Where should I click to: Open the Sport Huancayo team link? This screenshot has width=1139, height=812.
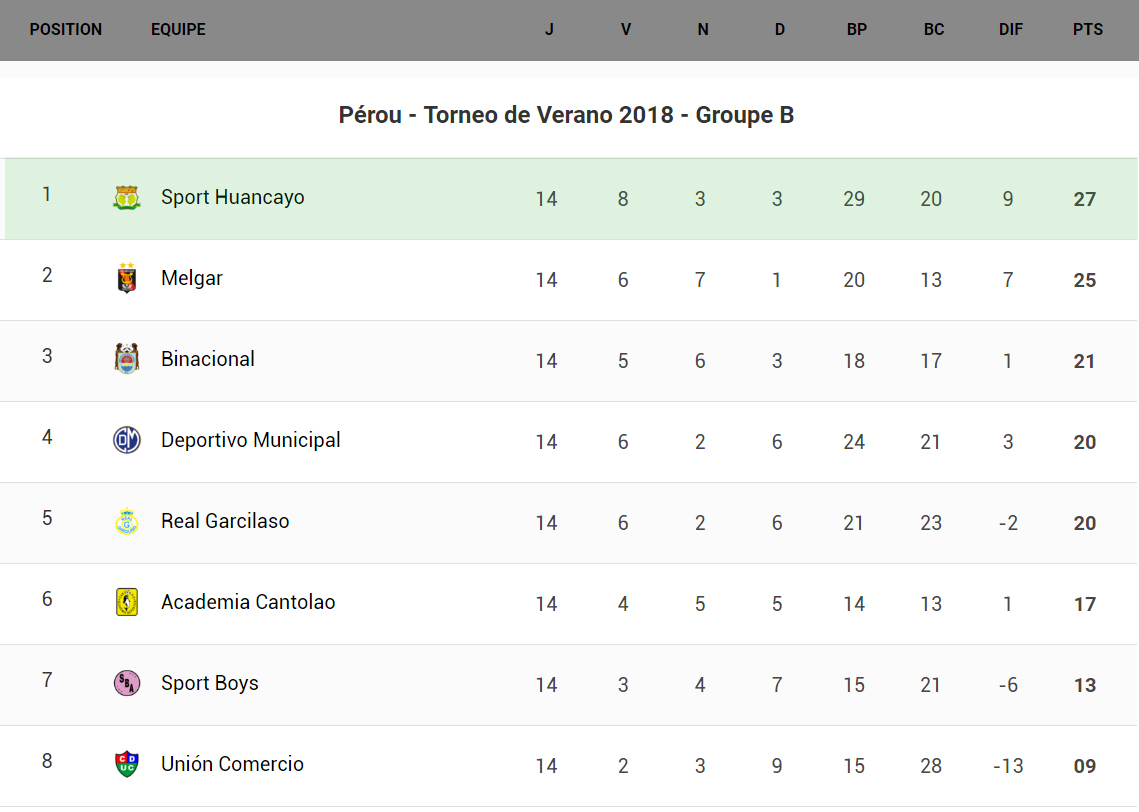[232, 198]
